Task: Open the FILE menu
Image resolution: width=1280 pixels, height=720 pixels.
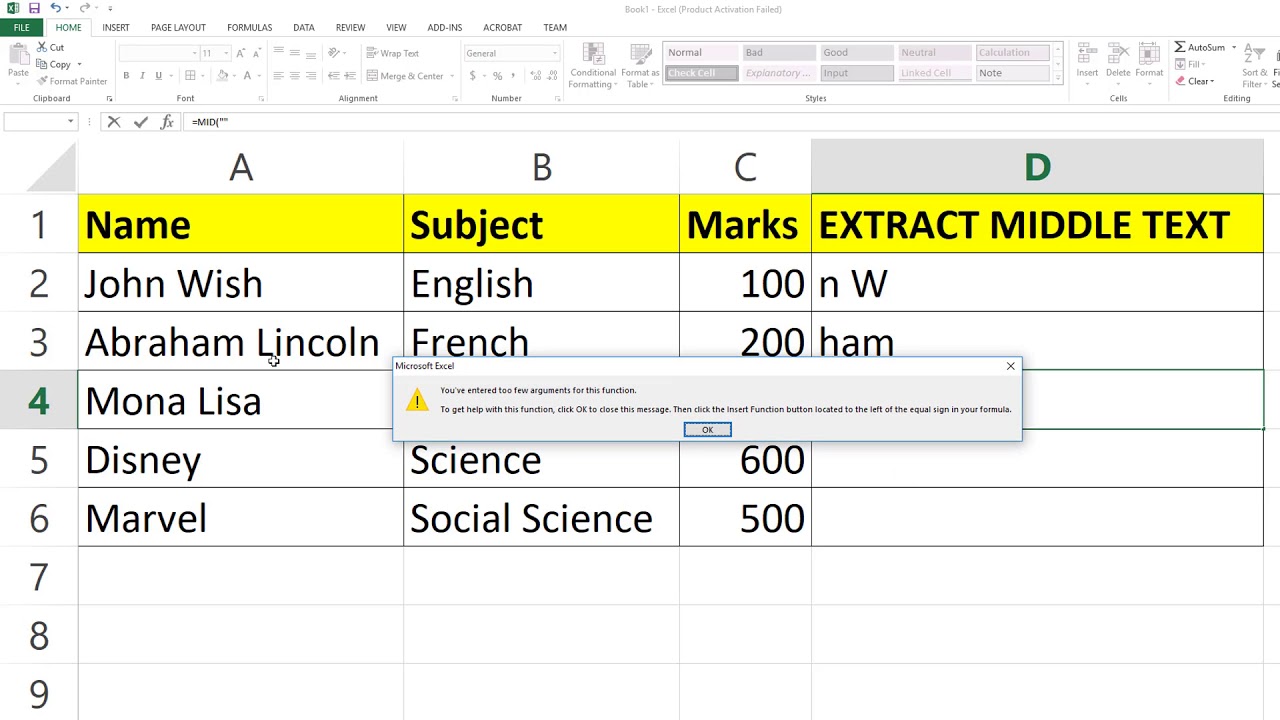Action: (21, 27)
